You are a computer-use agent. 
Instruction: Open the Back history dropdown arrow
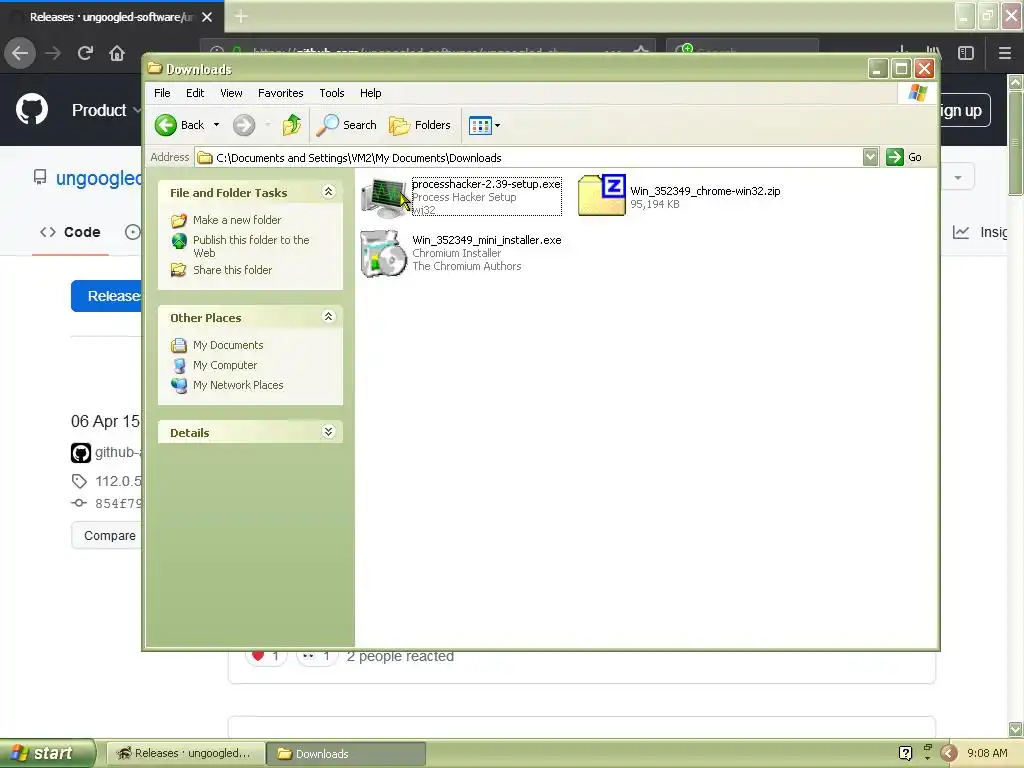216,125
